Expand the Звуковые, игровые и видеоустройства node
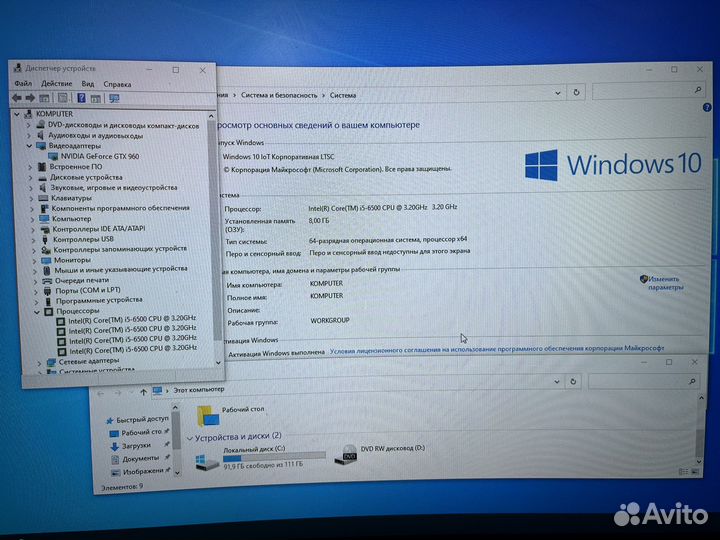Viewport: 720px width, 540px height. (31, 188)
